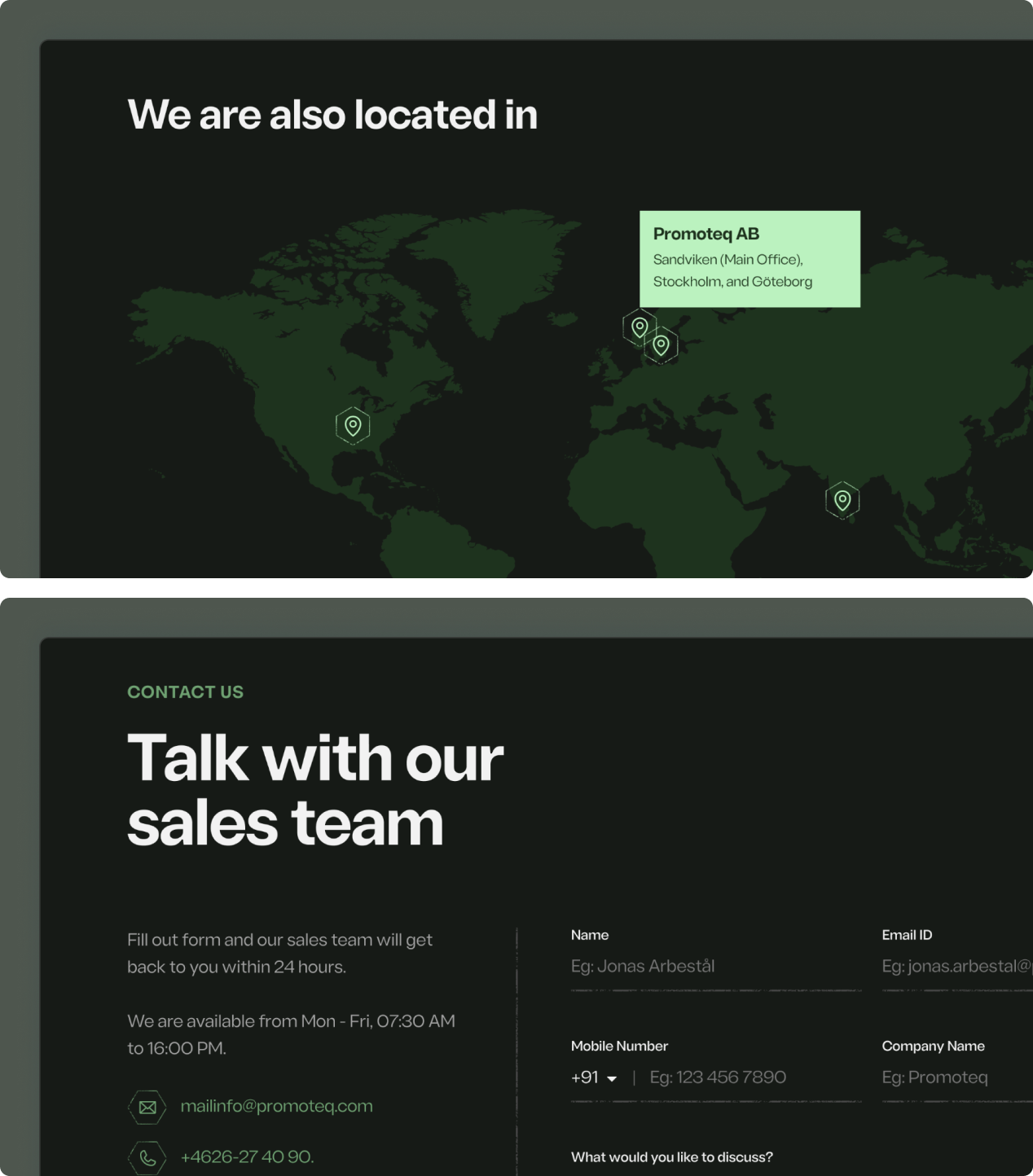Click the Promoteq AB location tooltip
The height and width of the screenshot is (1176, 1033).
pyautogui.click(x=749, y=259)
